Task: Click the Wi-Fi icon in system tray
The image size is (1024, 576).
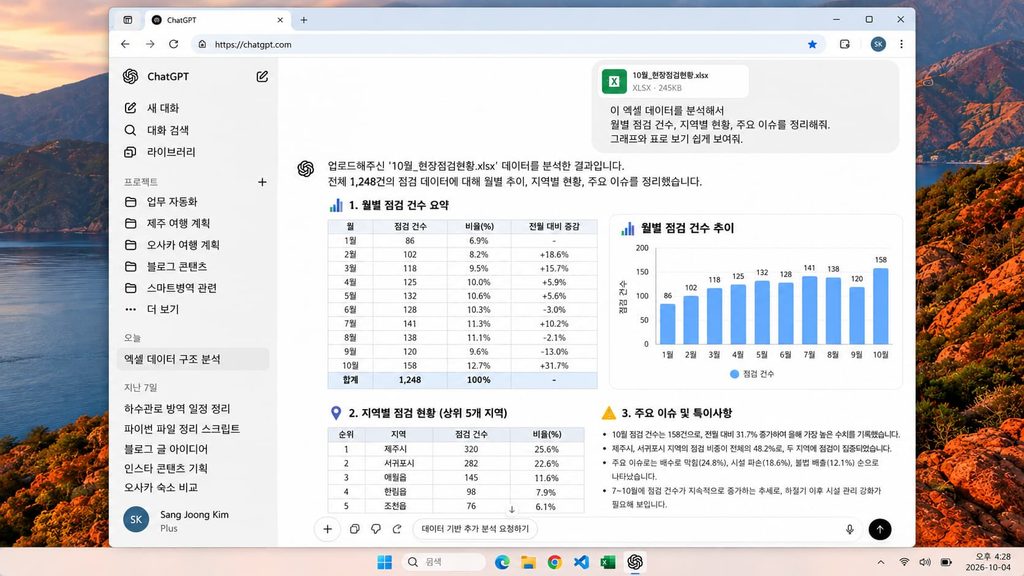Action: click(x=904, y=562)
